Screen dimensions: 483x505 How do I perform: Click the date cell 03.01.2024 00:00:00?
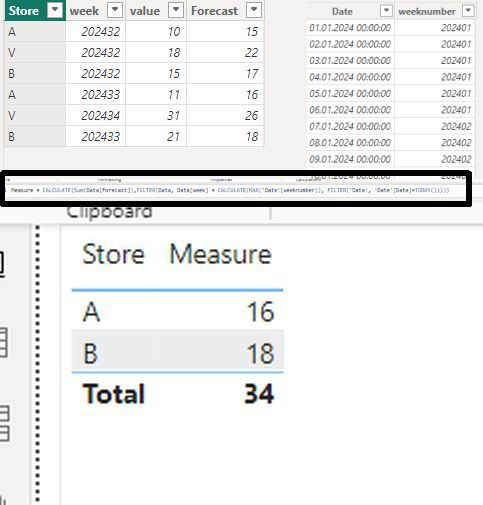click(x=350, y=60)
